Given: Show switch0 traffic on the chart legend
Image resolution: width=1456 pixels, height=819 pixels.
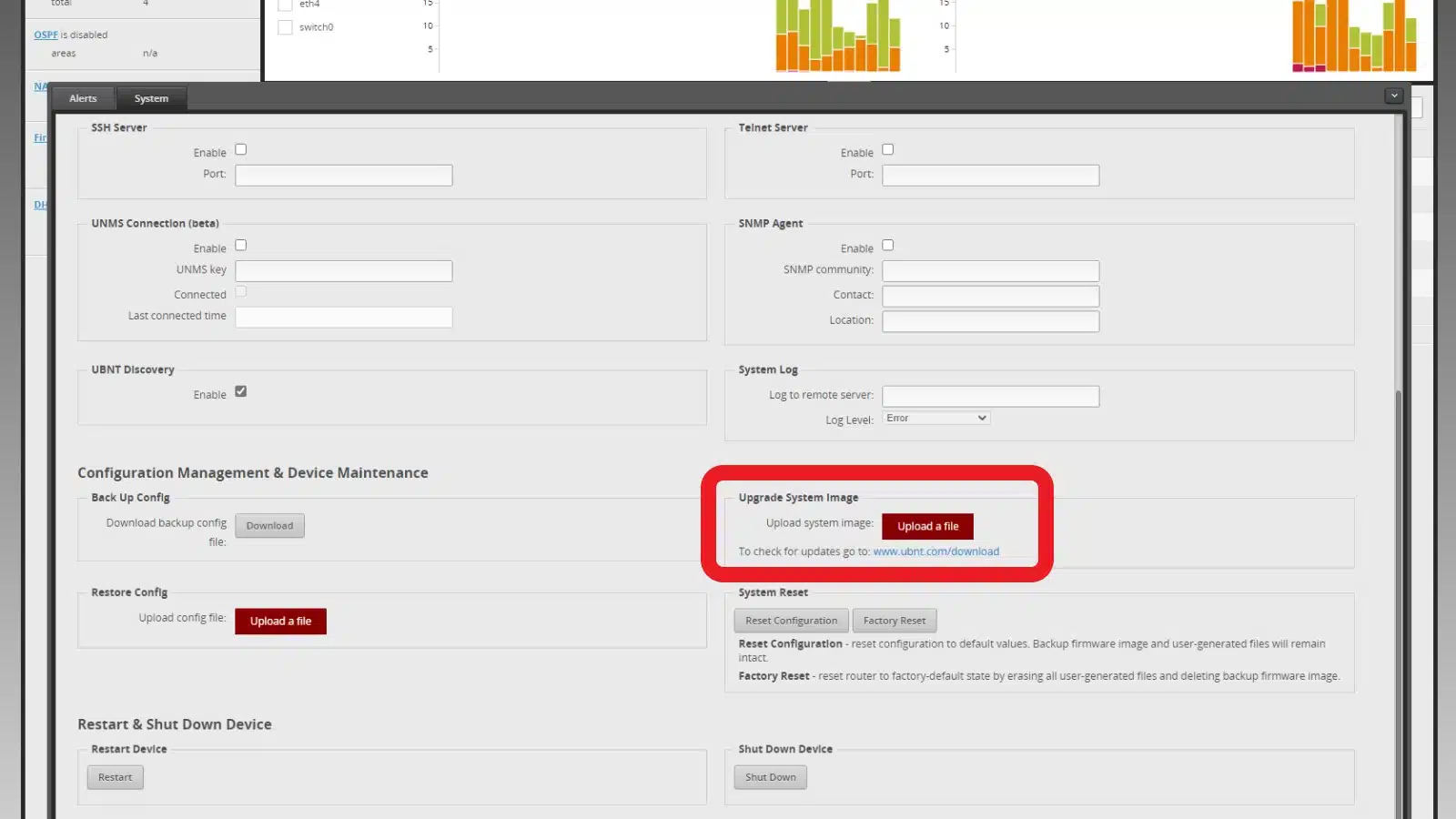Looking at the screenshot, I should (x=285, y=26).
